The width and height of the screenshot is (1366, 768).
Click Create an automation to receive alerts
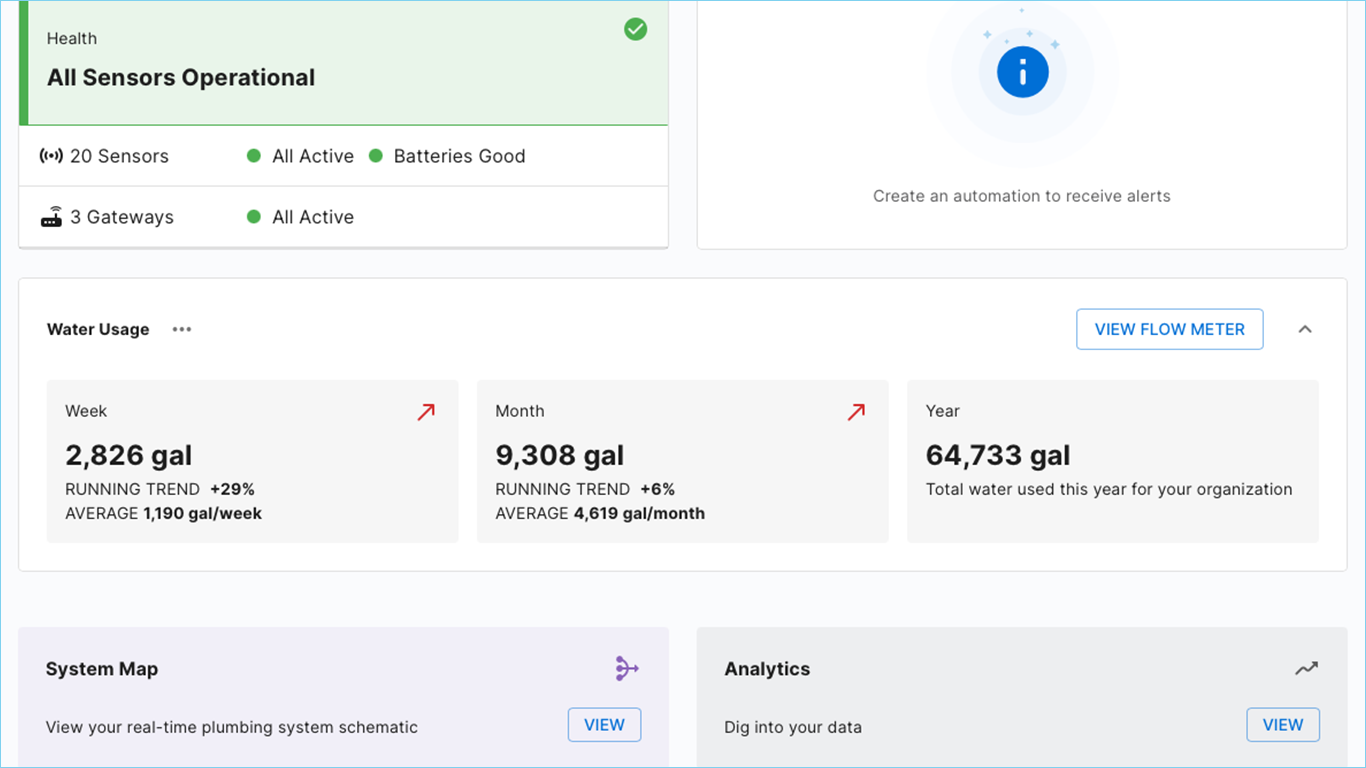click(1022, 196)
